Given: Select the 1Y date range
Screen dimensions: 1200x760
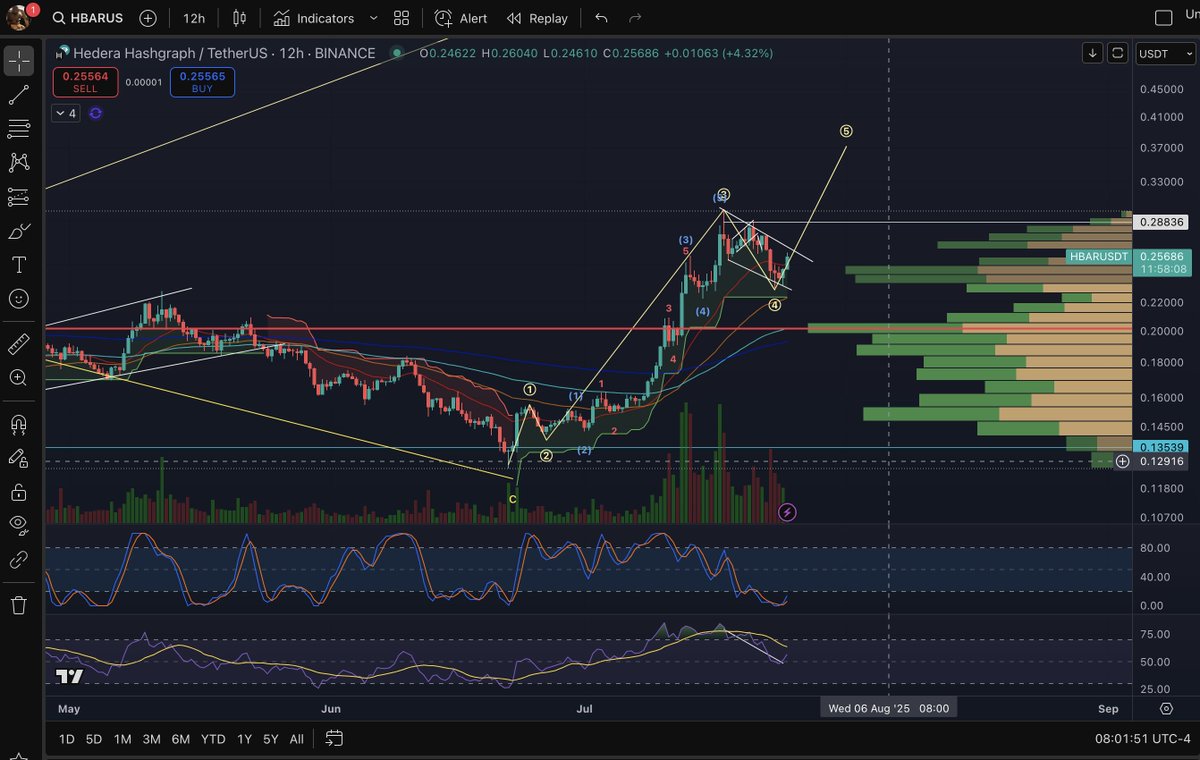Looking at the screenshot, I should point(244,739).
